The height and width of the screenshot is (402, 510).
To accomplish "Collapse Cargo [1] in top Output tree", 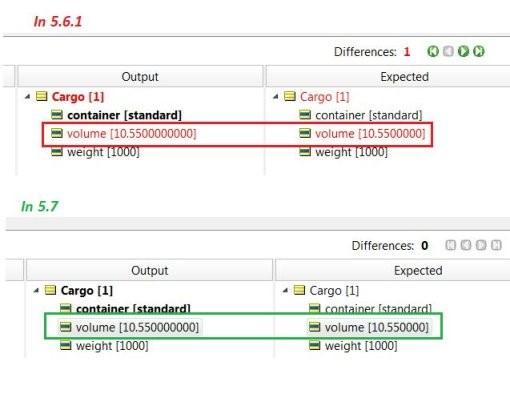I will (x=28, y=97).
